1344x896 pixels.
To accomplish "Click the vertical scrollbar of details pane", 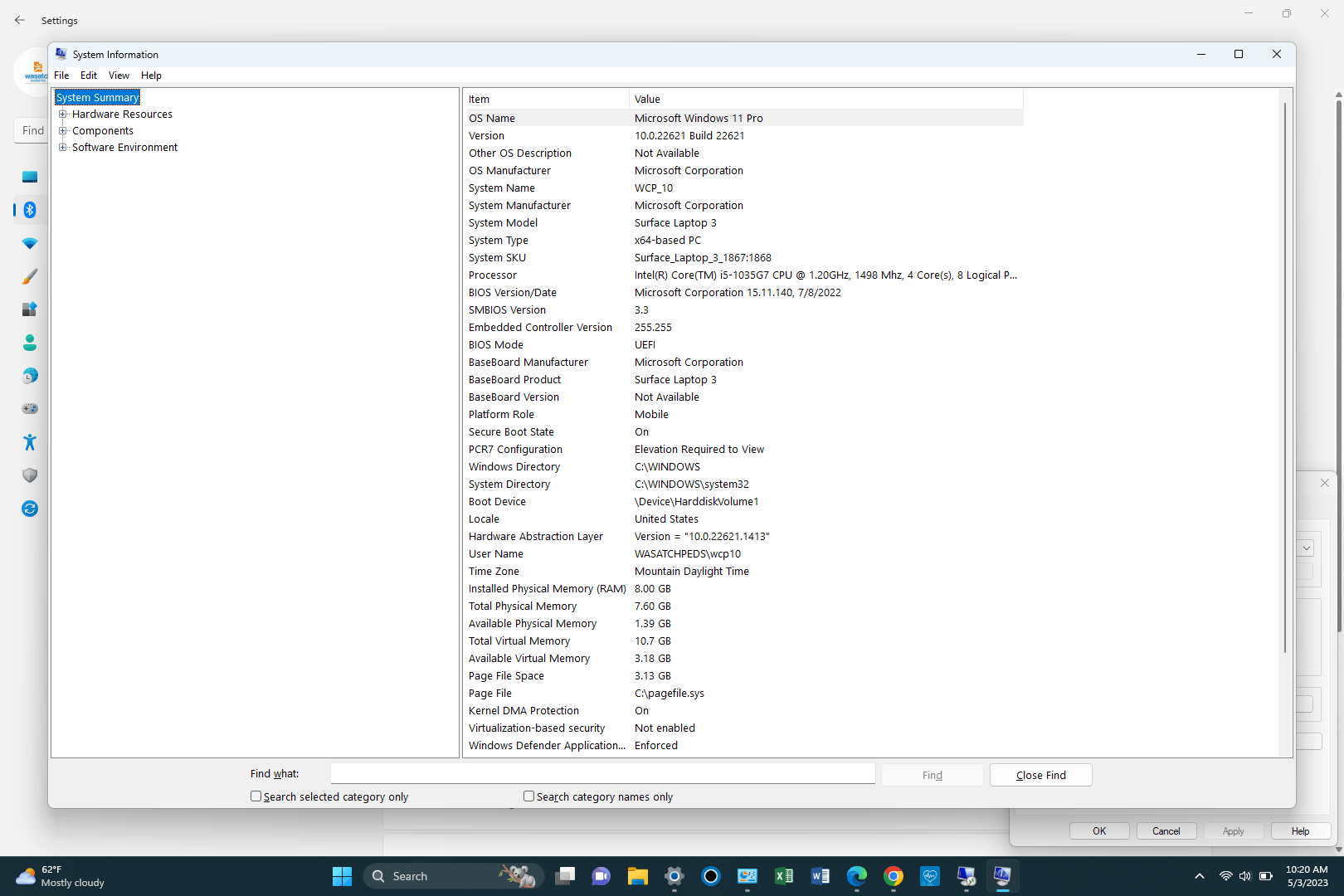I will click(1285, 377).
